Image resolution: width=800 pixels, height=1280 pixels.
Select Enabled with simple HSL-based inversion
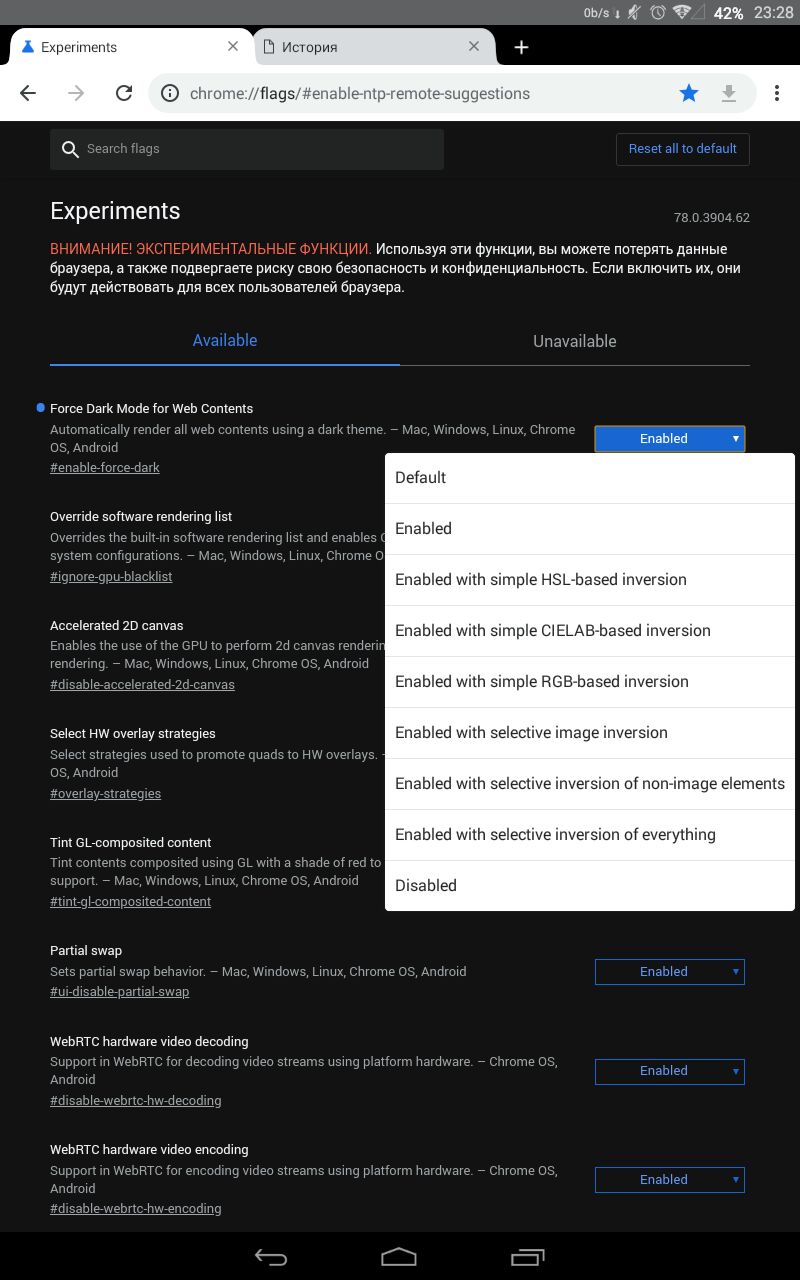click(x=540, y=579)
